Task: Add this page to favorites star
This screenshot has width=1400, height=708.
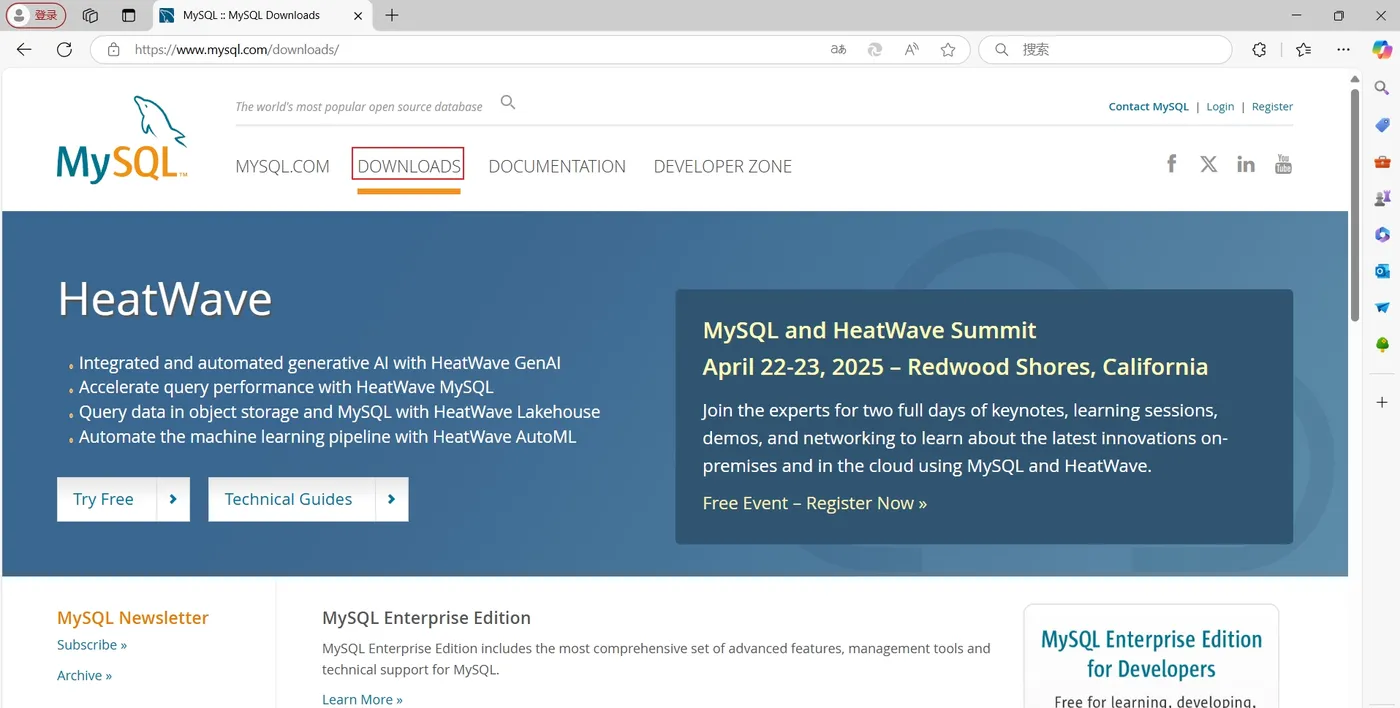Action: point(948,49)
